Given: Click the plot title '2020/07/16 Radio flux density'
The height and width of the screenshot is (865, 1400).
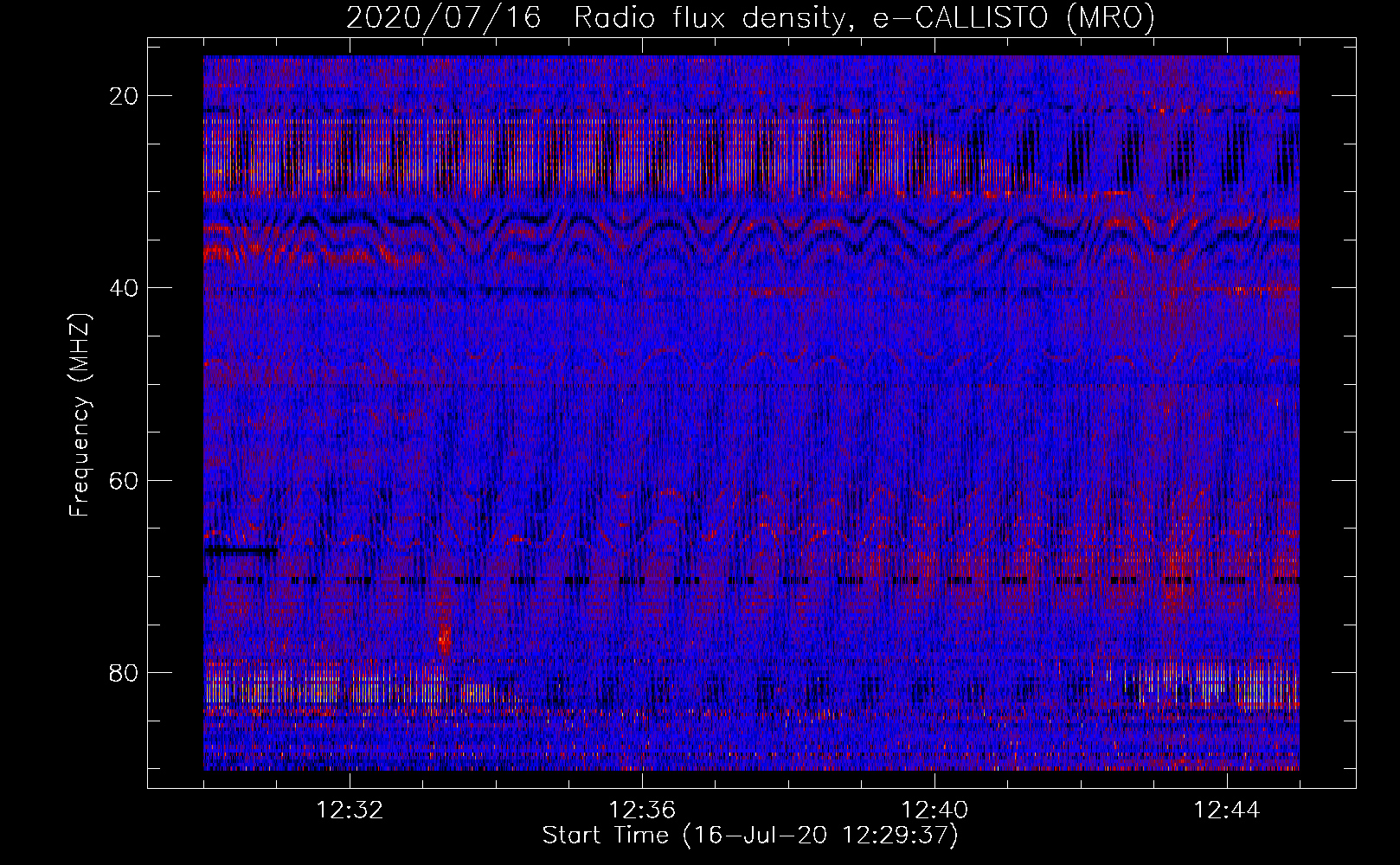Looking at the screenshot, I should point(751,17).
